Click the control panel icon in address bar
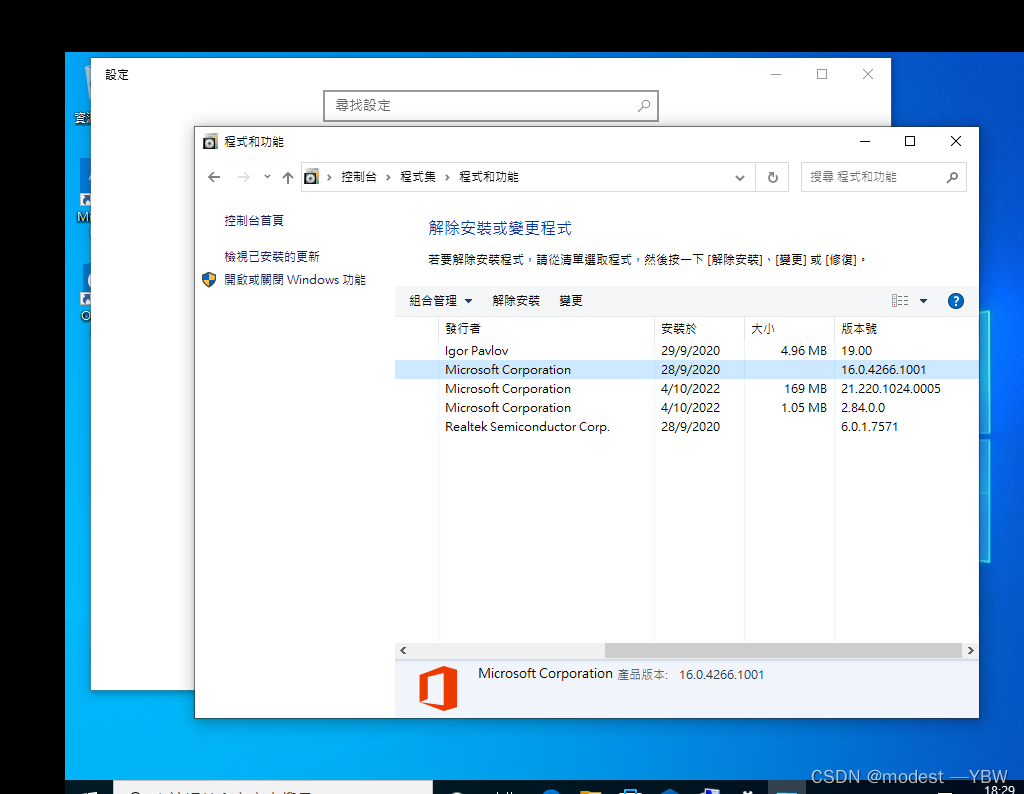 (312, 177)
